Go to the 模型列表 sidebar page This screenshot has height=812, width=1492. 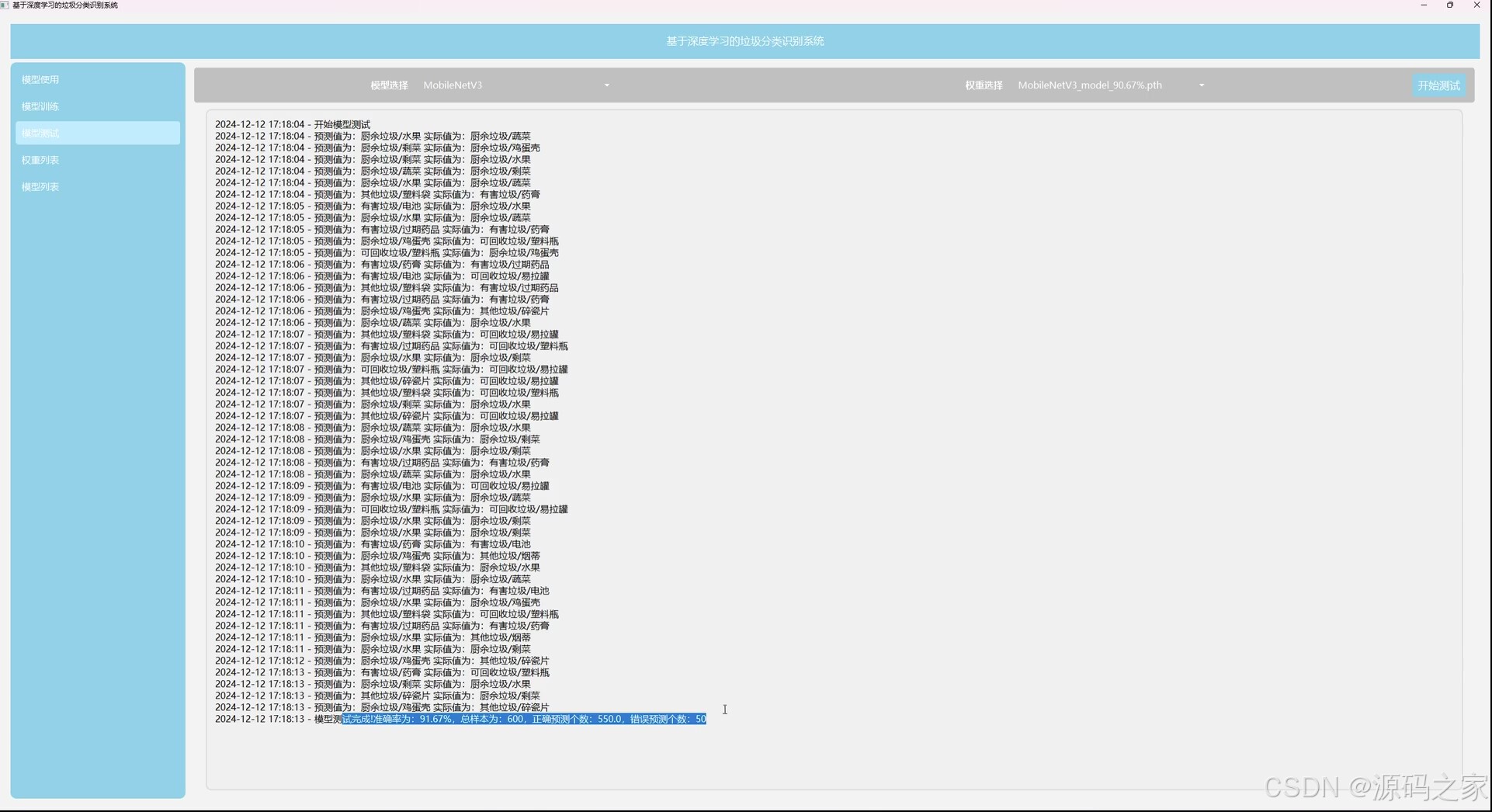click(98, 186)
